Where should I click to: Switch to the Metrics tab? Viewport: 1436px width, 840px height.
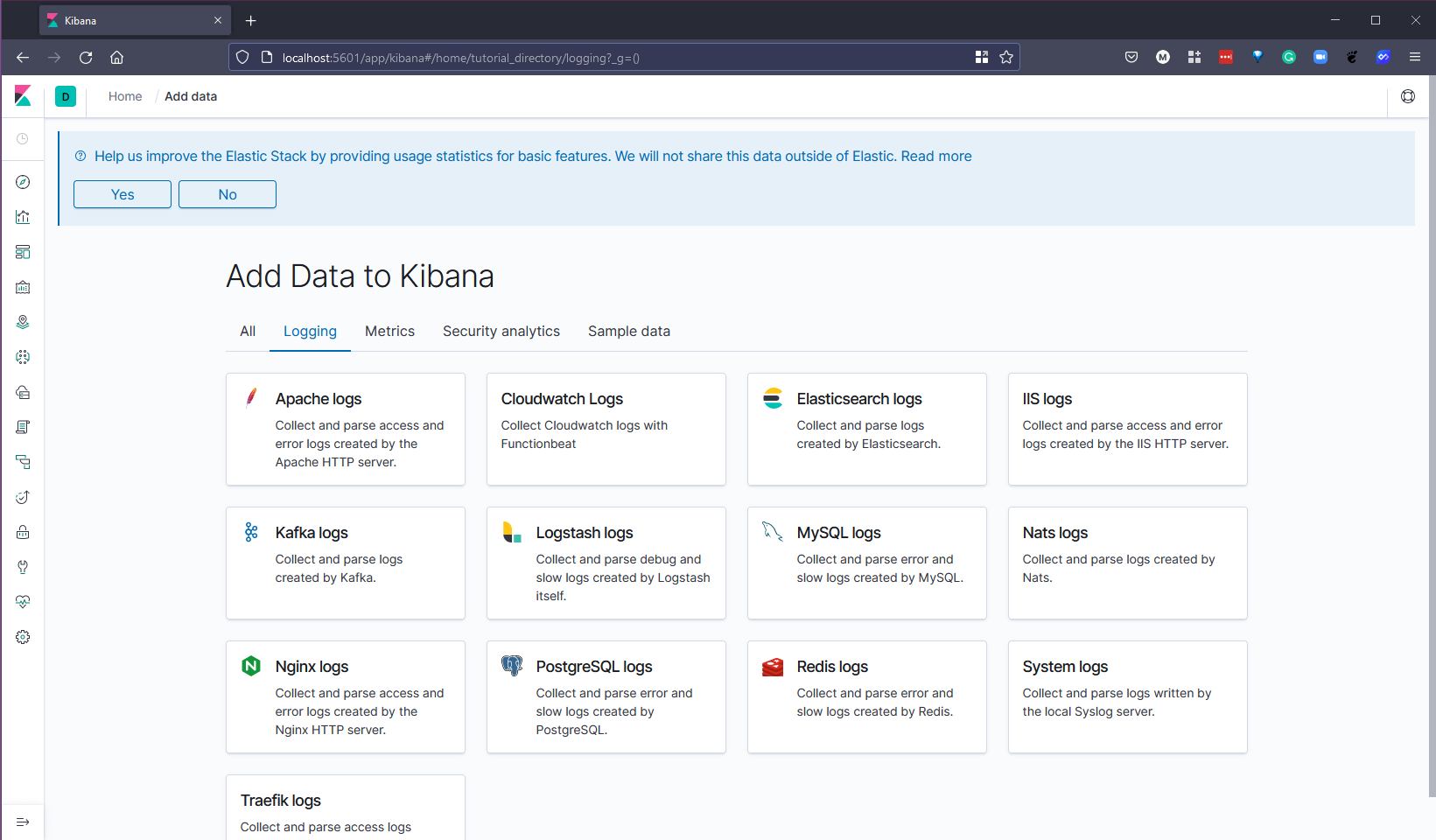click(x=389, y=331)
